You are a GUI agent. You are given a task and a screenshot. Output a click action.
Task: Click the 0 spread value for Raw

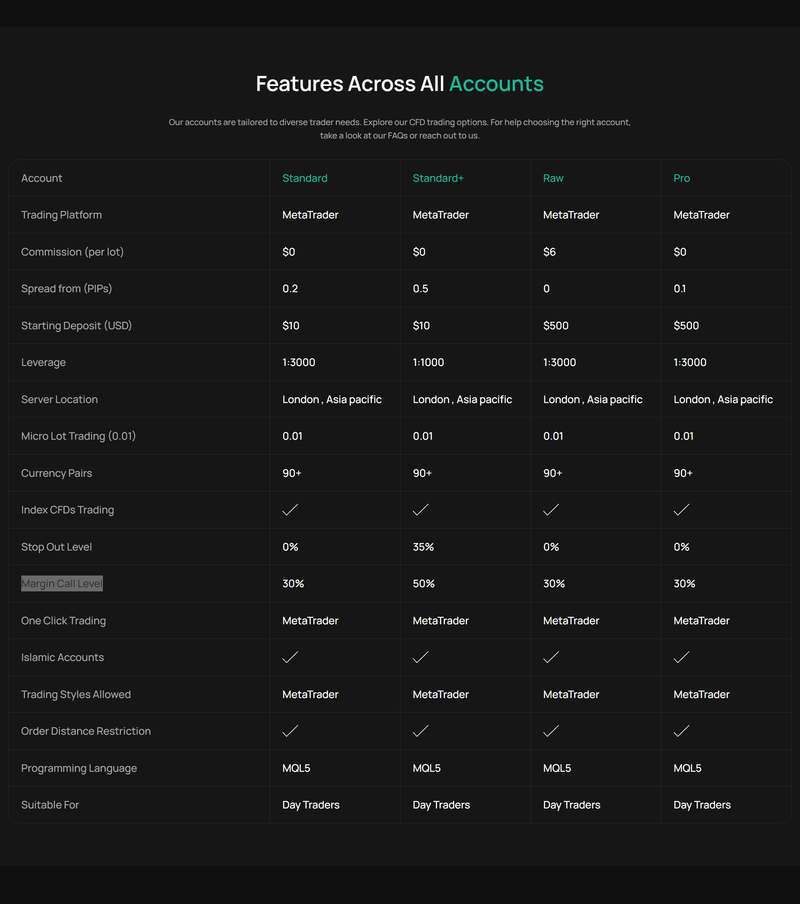546,289
